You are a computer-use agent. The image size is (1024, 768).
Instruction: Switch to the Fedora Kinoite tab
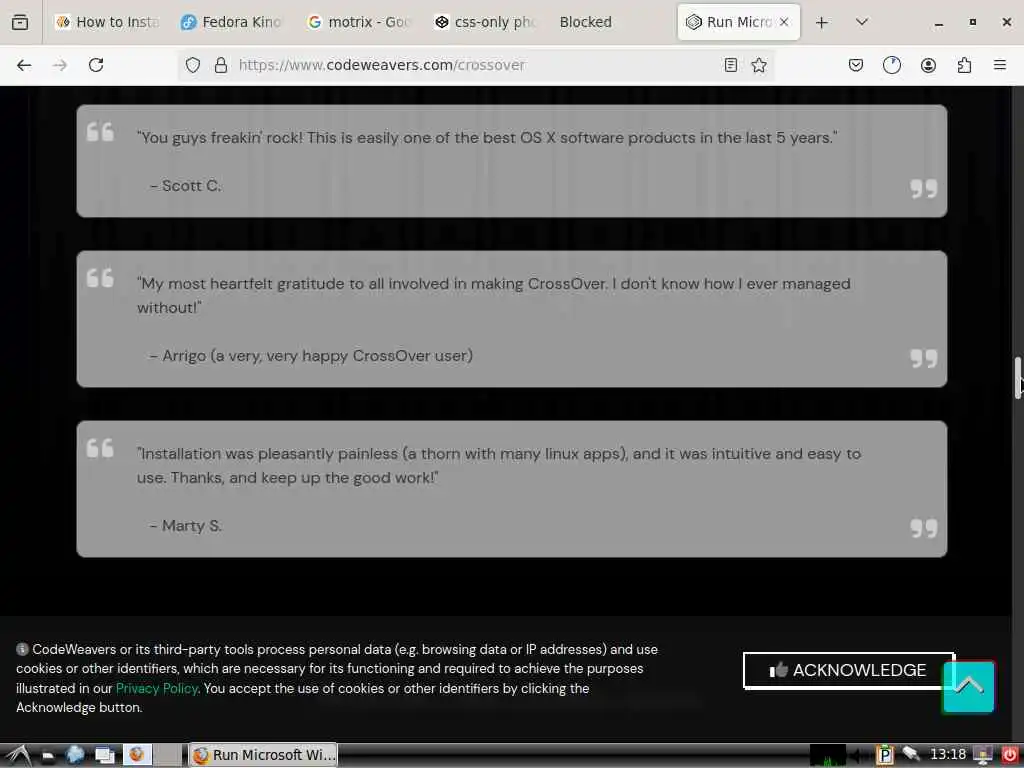click(x=232, y=22)
